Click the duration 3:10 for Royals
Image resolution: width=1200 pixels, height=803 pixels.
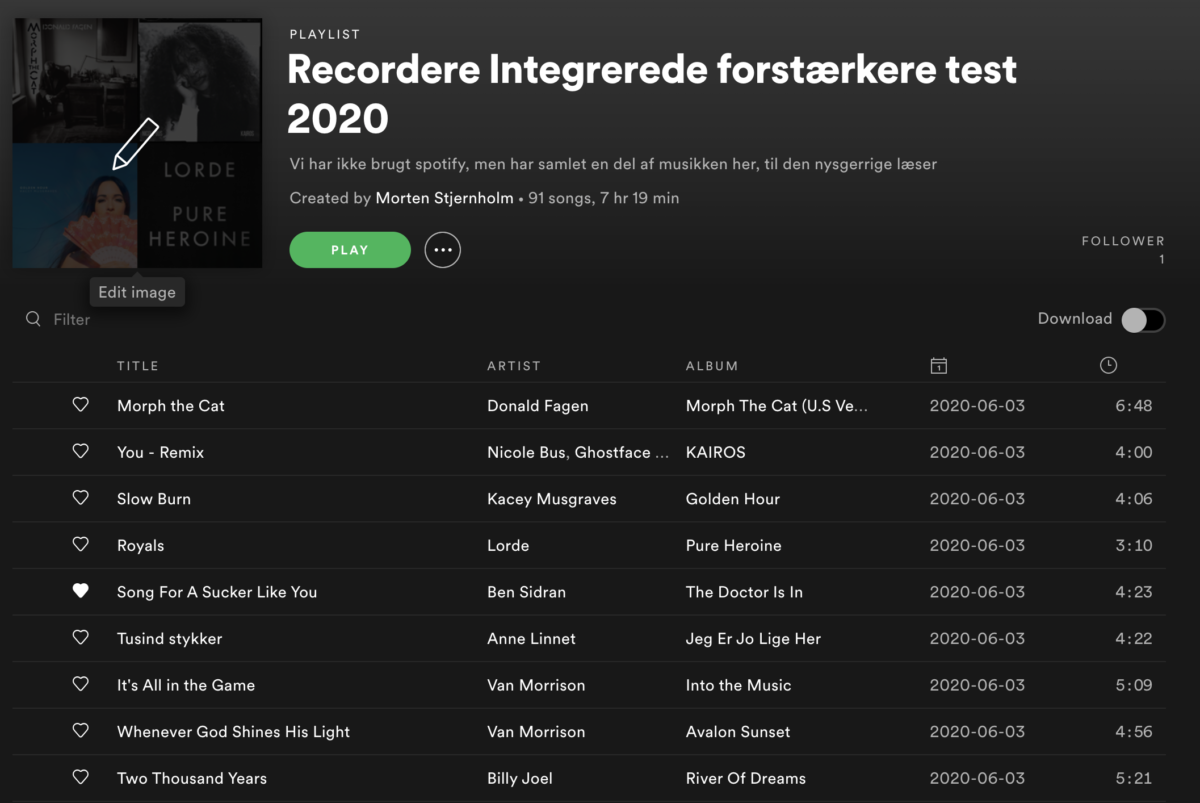(x=1134, y=545)
